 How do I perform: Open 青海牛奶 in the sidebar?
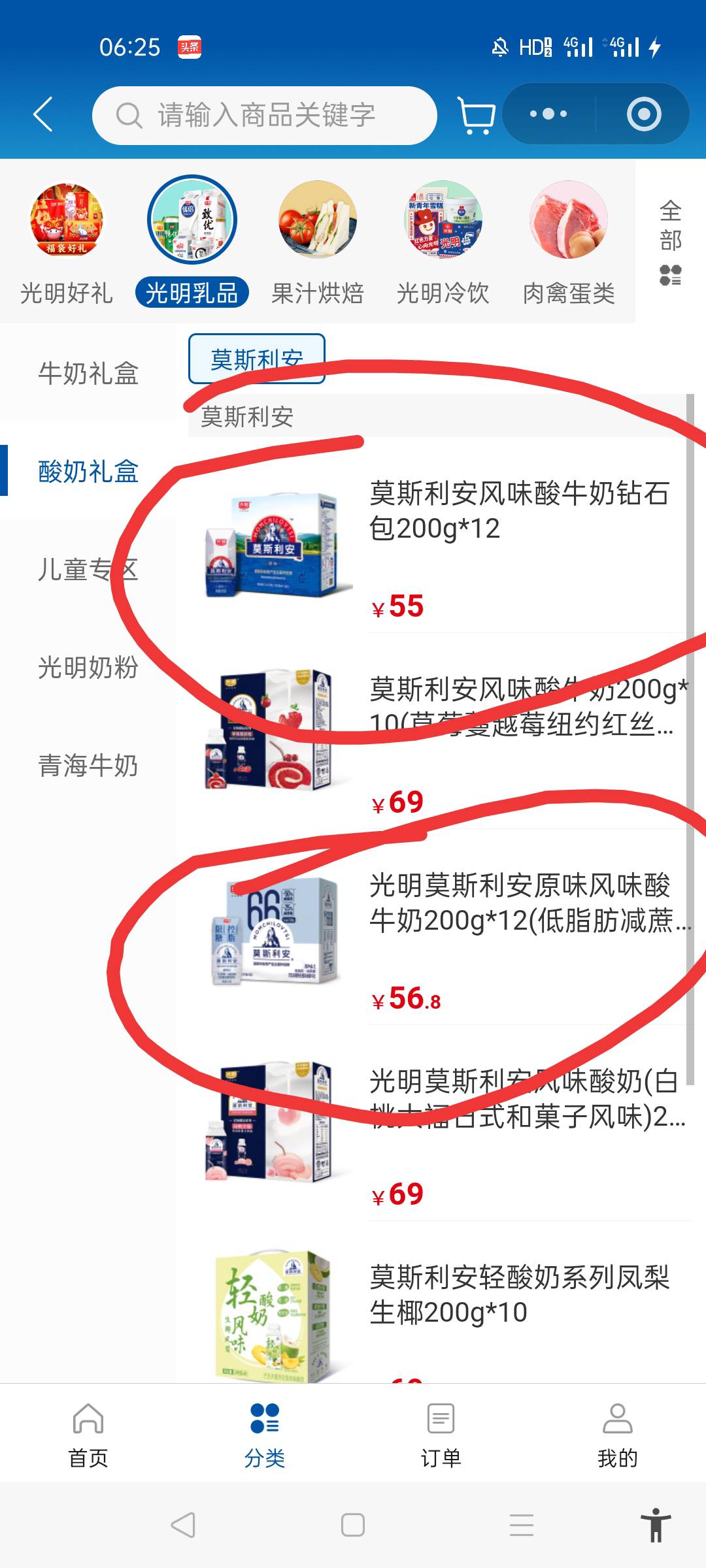point(88,766)
